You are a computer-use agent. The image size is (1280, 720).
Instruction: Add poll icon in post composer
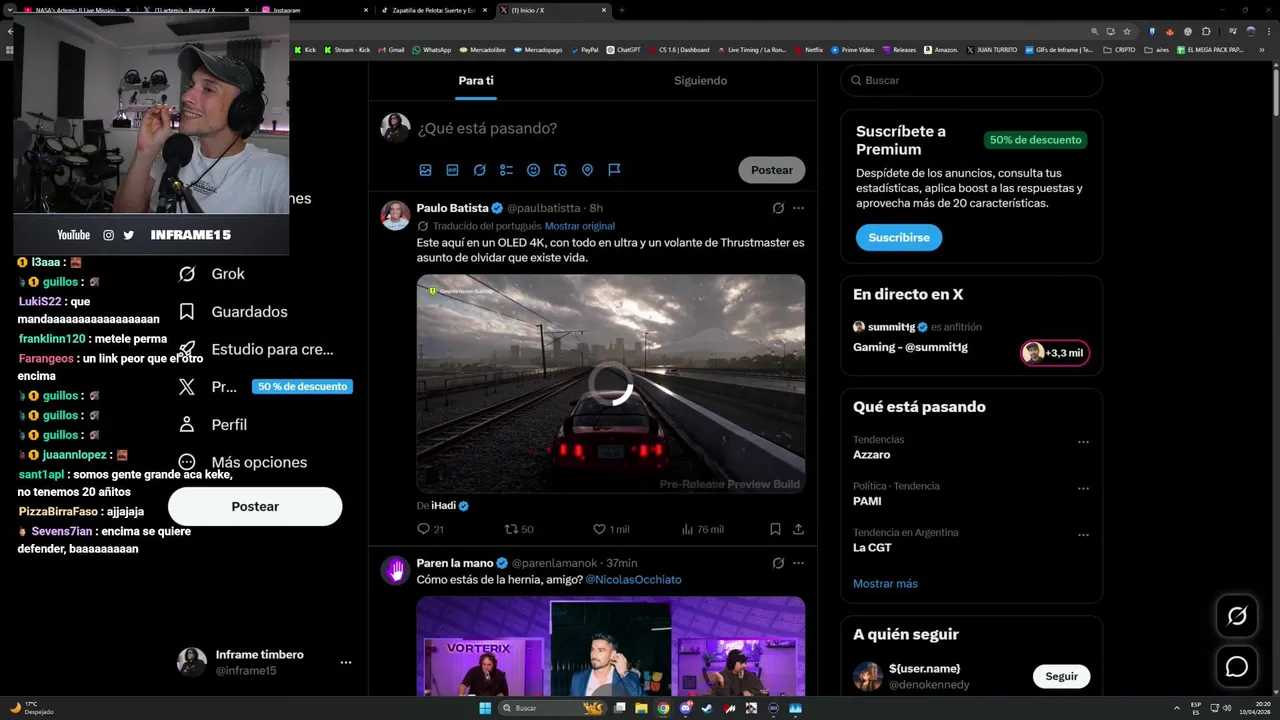pyautogui.click(x=506, y=170)
